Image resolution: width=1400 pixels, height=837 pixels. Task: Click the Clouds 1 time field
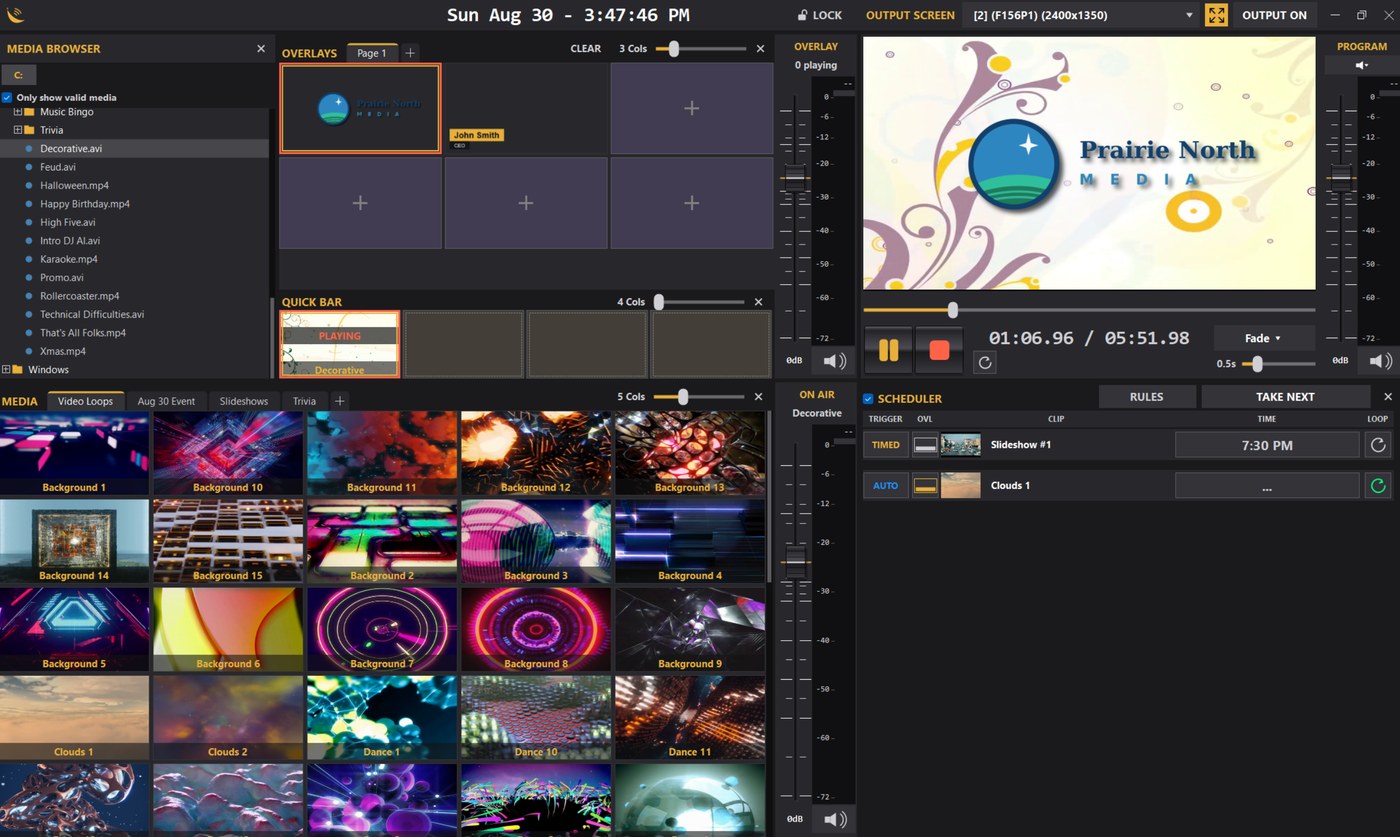(1267, 486)
